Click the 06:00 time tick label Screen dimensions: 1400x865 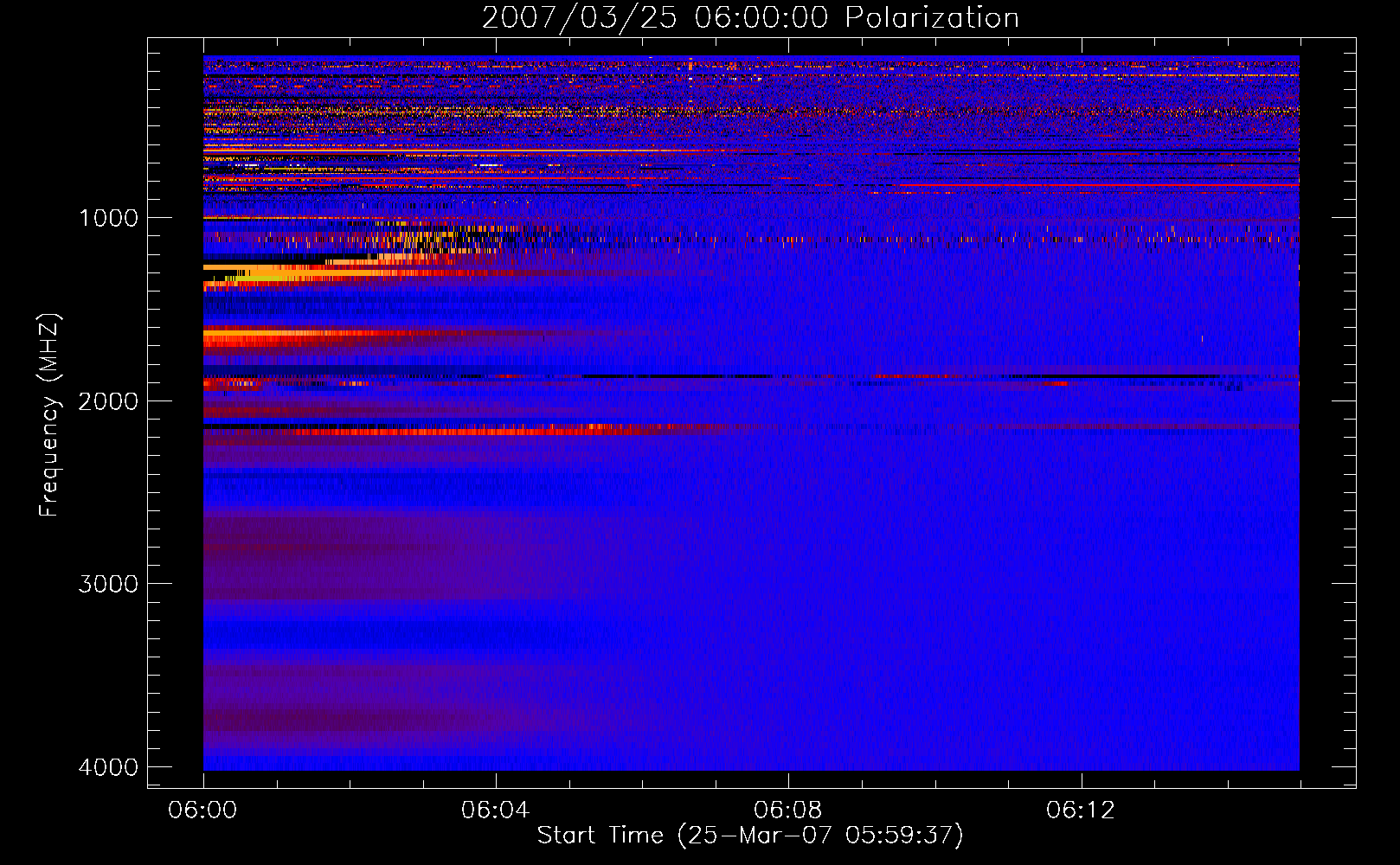(x=203, y=811)
